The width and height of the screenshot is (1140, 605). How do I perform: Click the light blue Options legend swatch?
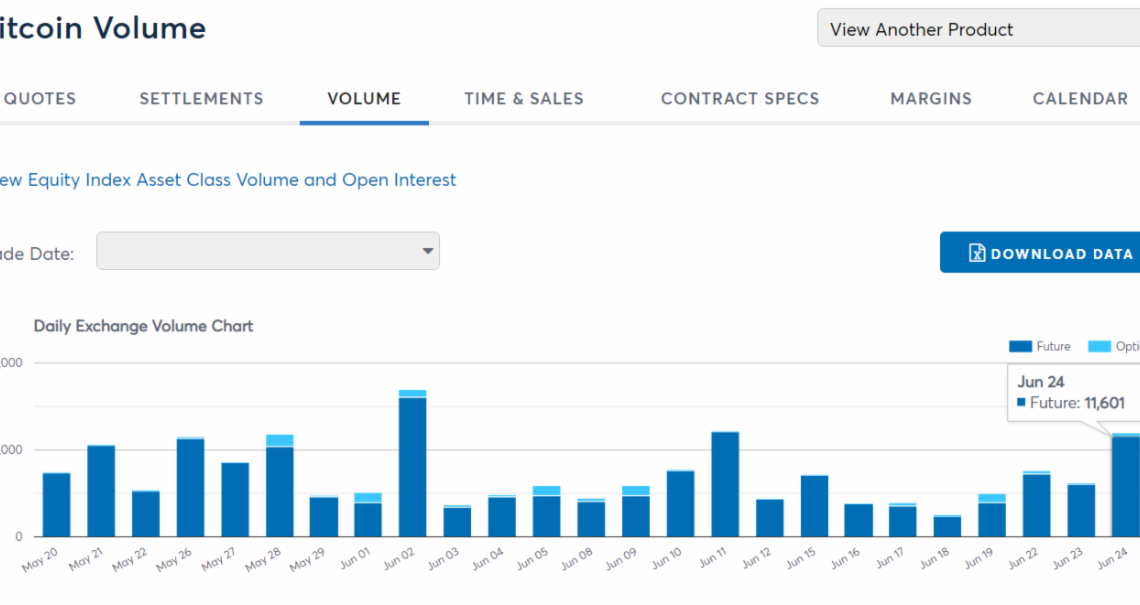pyautogui.click(x=1099, y=346)
